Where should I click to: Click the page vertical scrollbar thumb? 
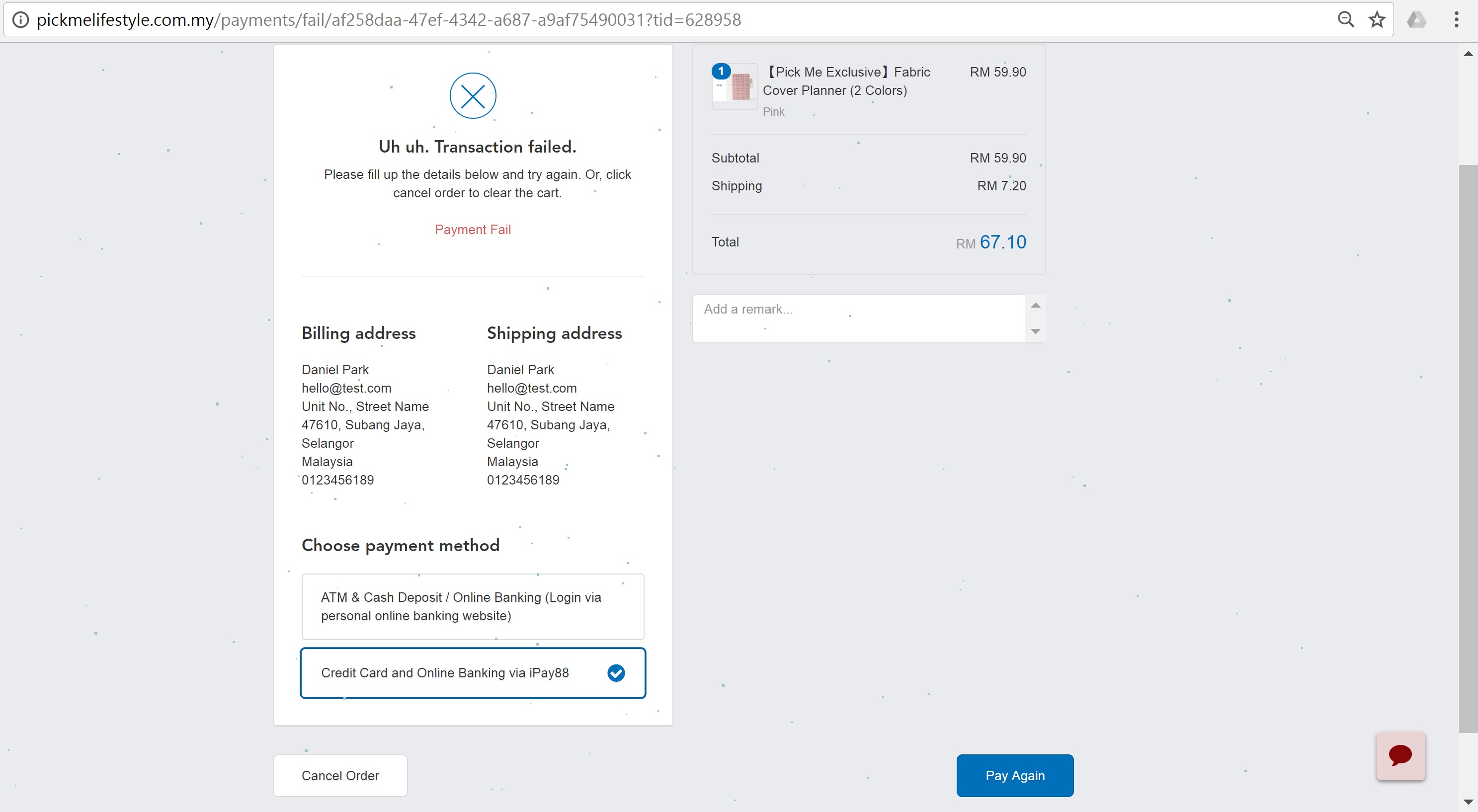[x=1468, y=449]
